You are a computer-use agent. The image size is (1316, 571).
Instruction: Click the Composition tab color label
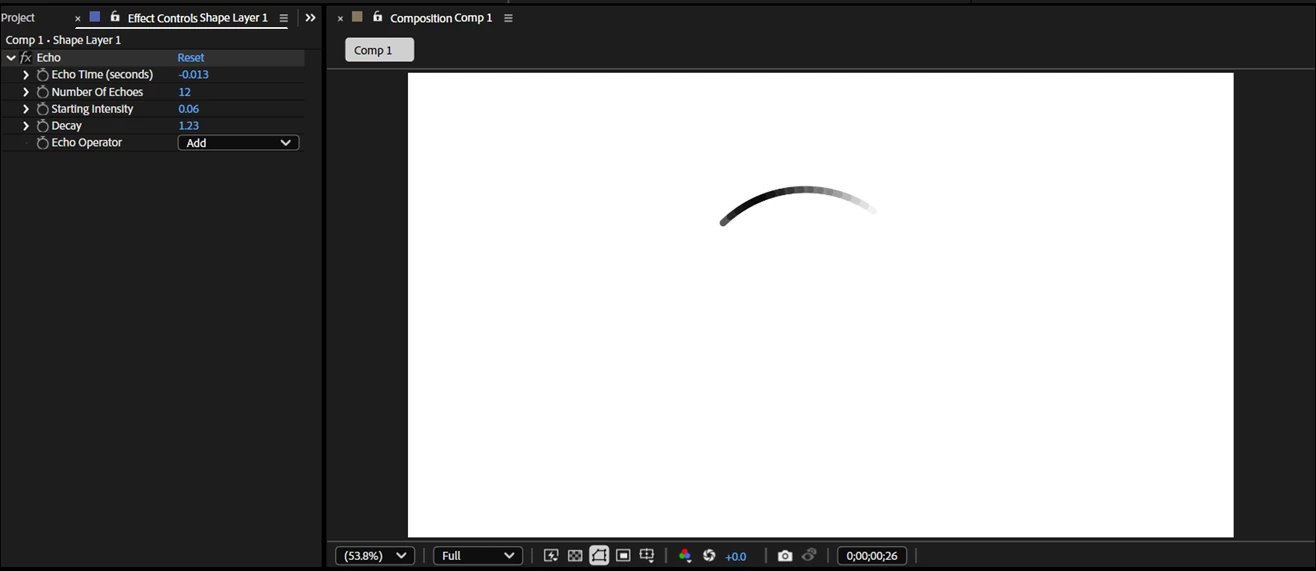pos(357,17)
